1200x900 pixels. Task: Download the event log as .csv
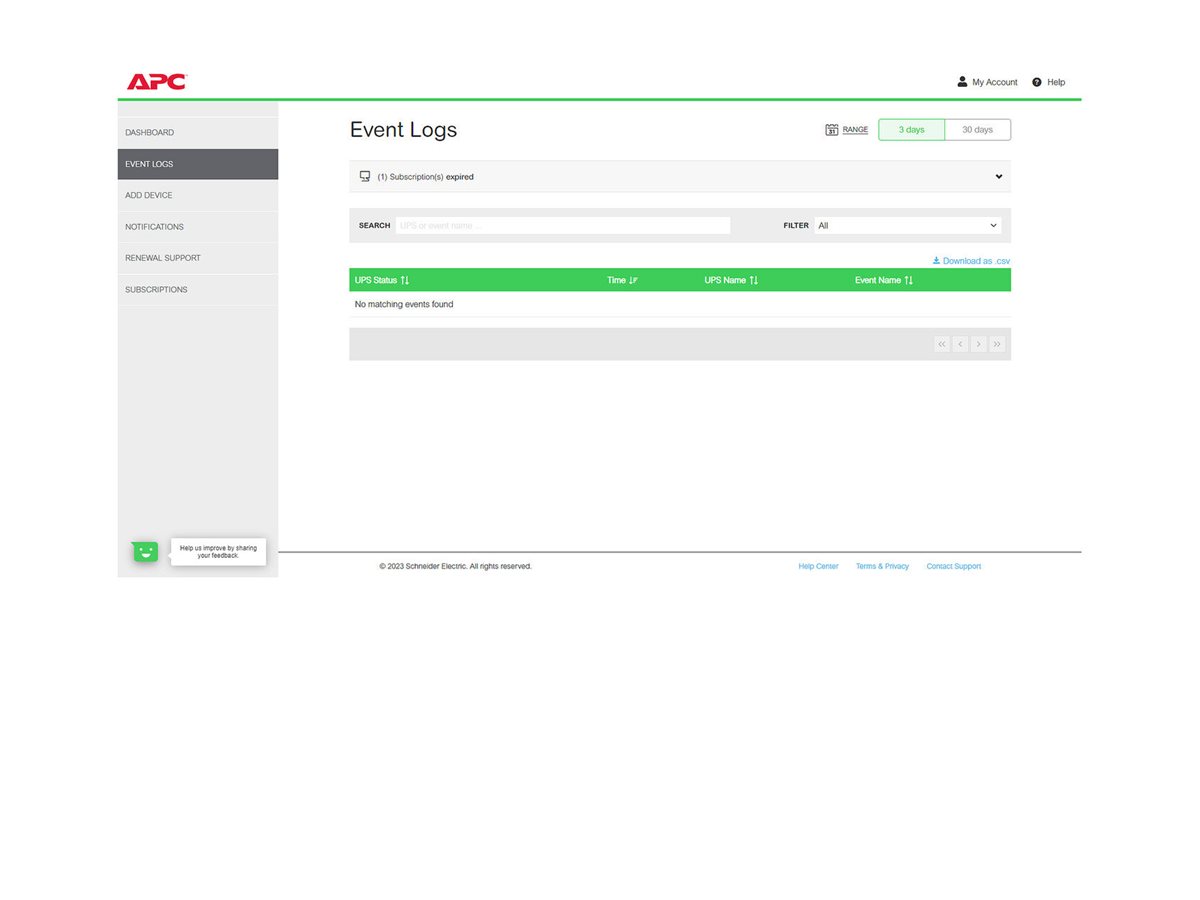click(970, 260)
